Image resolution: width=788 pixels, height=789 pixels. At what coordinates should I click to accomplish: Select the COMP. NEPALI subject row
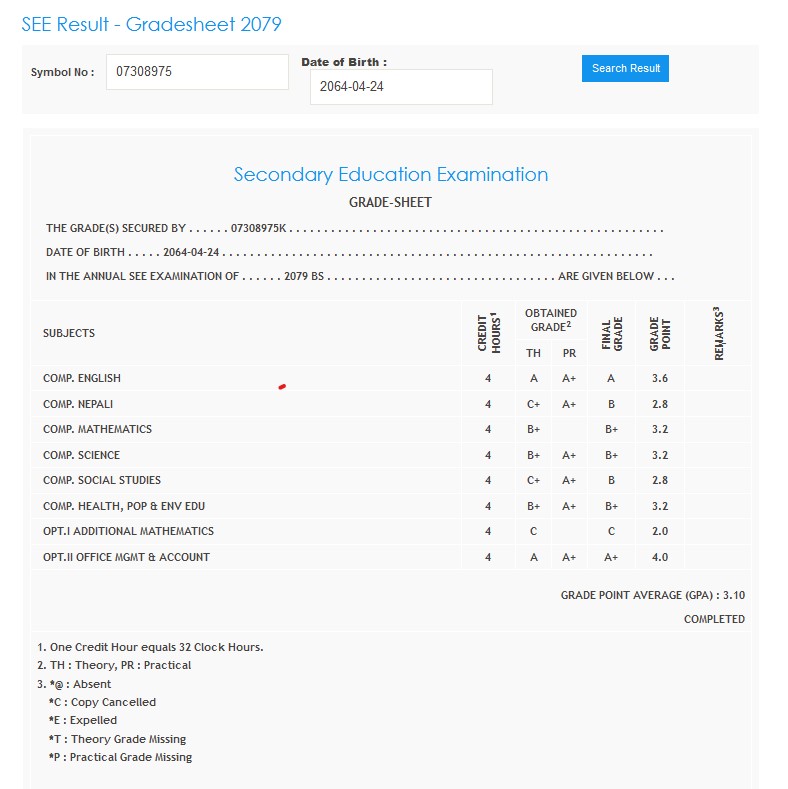(78, 404)
